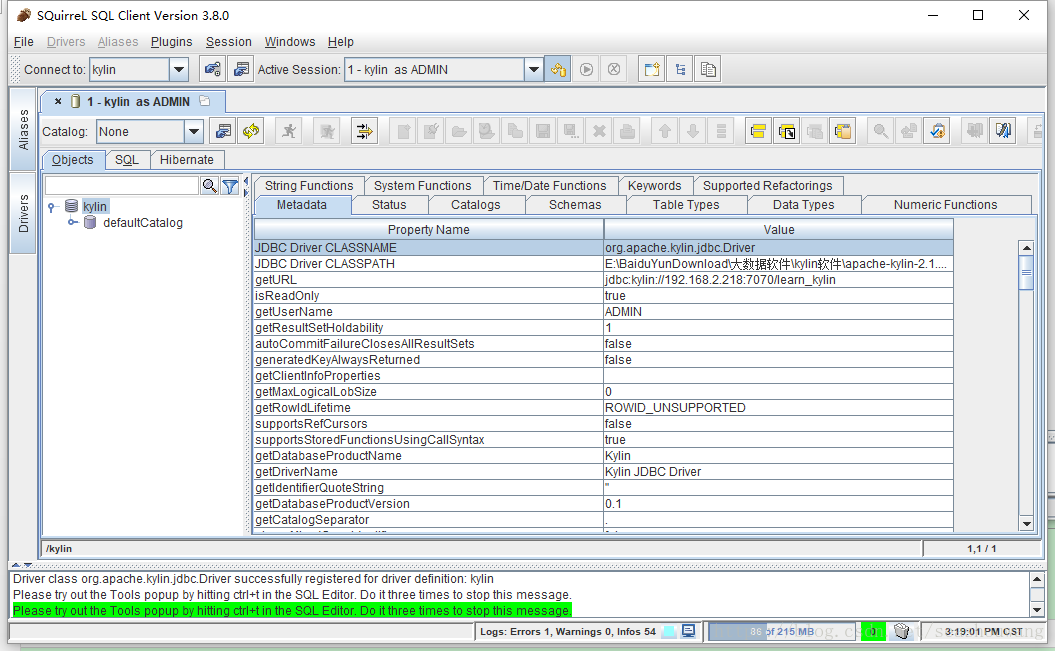Click the first yellow window panel icon

pyautogui.click(x=758, y=131)
